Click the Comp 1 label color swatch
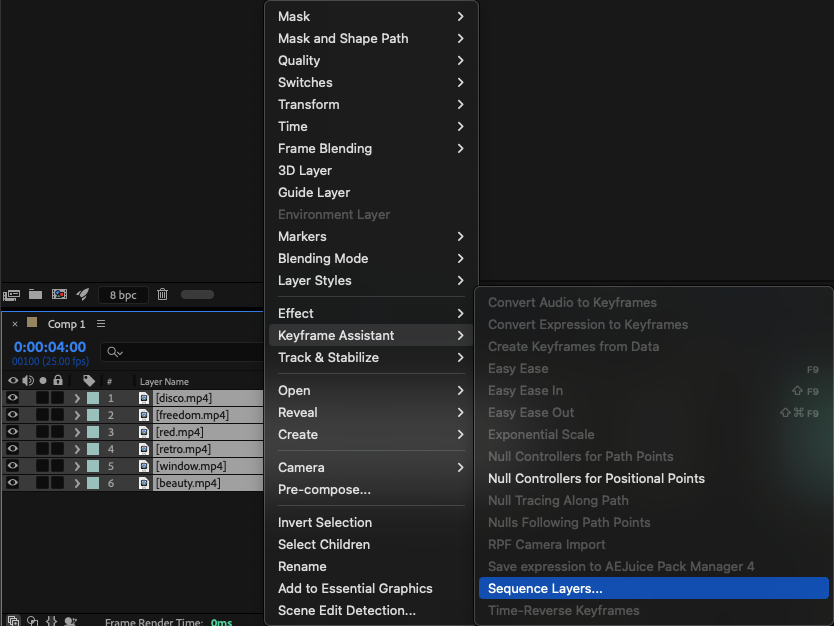Screen dimensions: 834x626 (32, 322)
